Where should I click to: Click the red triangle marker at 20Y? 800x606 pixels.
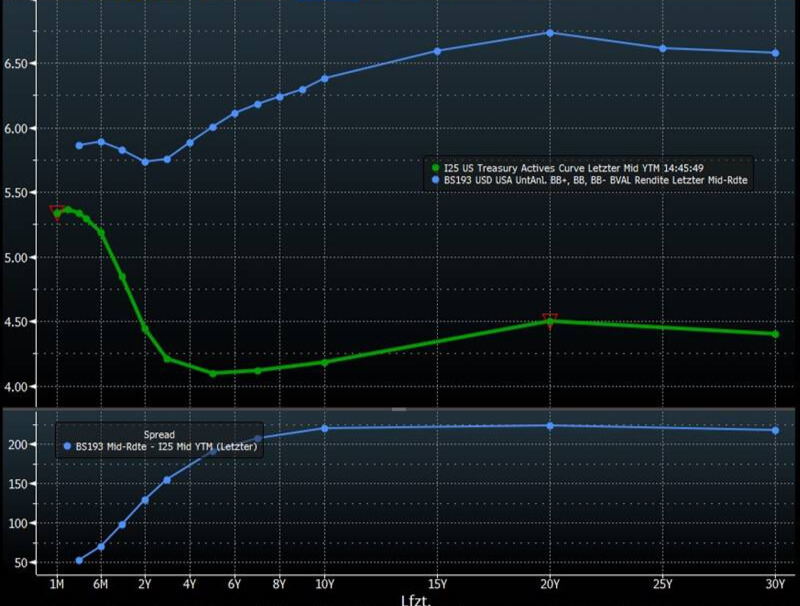[550, 319]
